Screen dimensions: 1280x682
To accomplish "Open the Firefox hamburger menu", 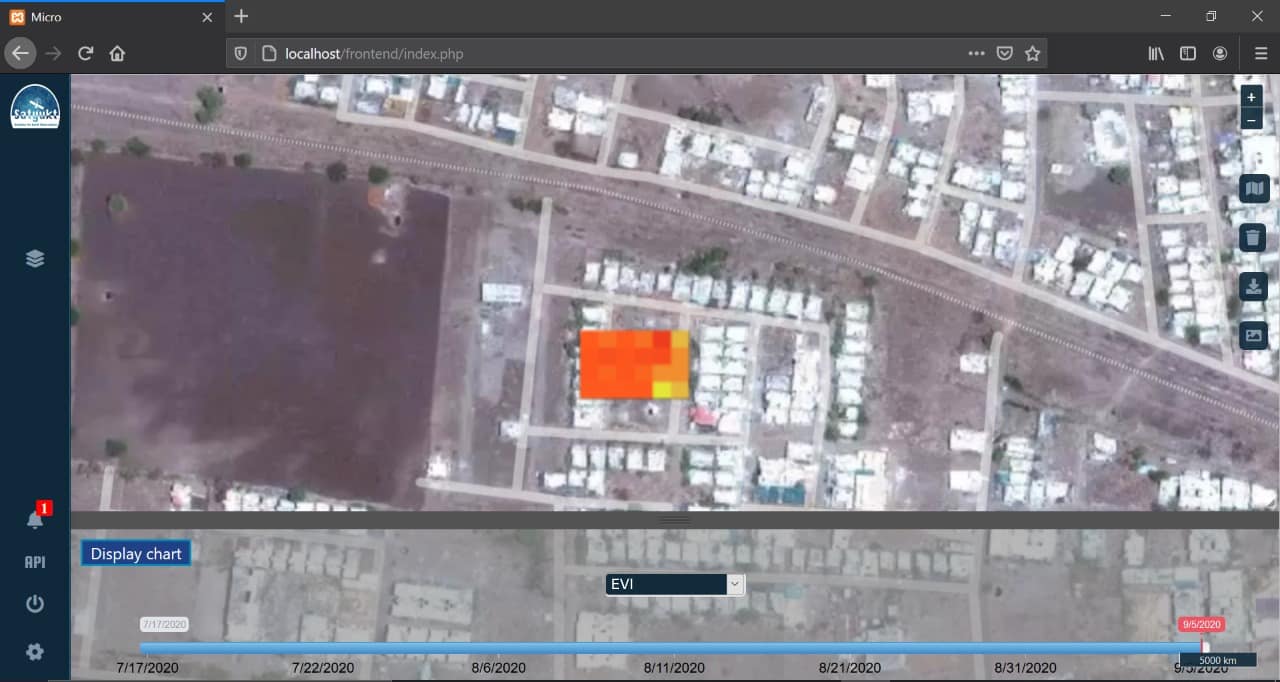I will coord(1260,54).
